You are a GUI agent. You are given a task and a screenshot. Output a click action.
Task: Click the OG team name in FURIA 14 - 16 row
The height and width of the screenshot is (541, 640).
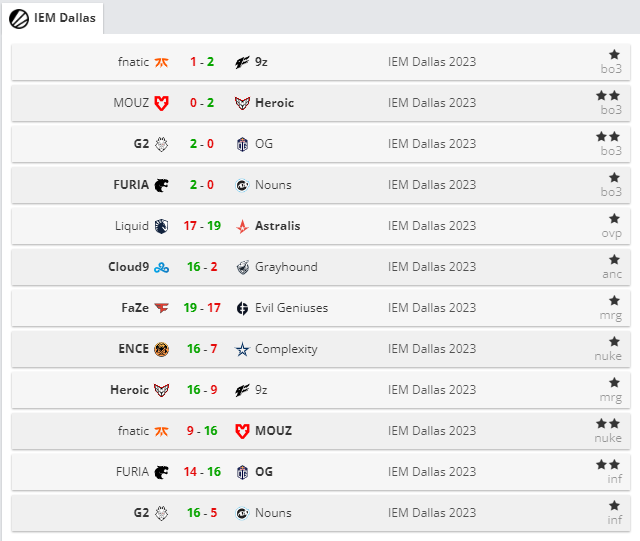click(x=264, y=472)
